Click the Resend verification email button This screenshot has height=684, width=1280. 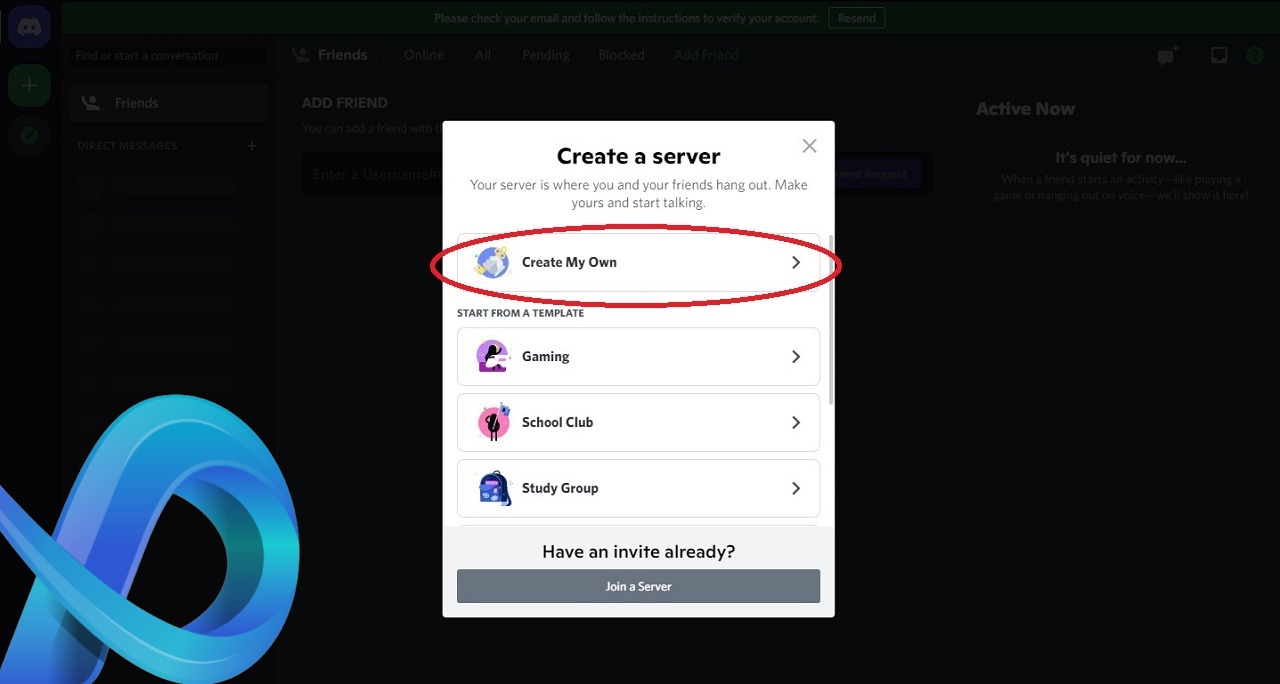click(856, 18)
